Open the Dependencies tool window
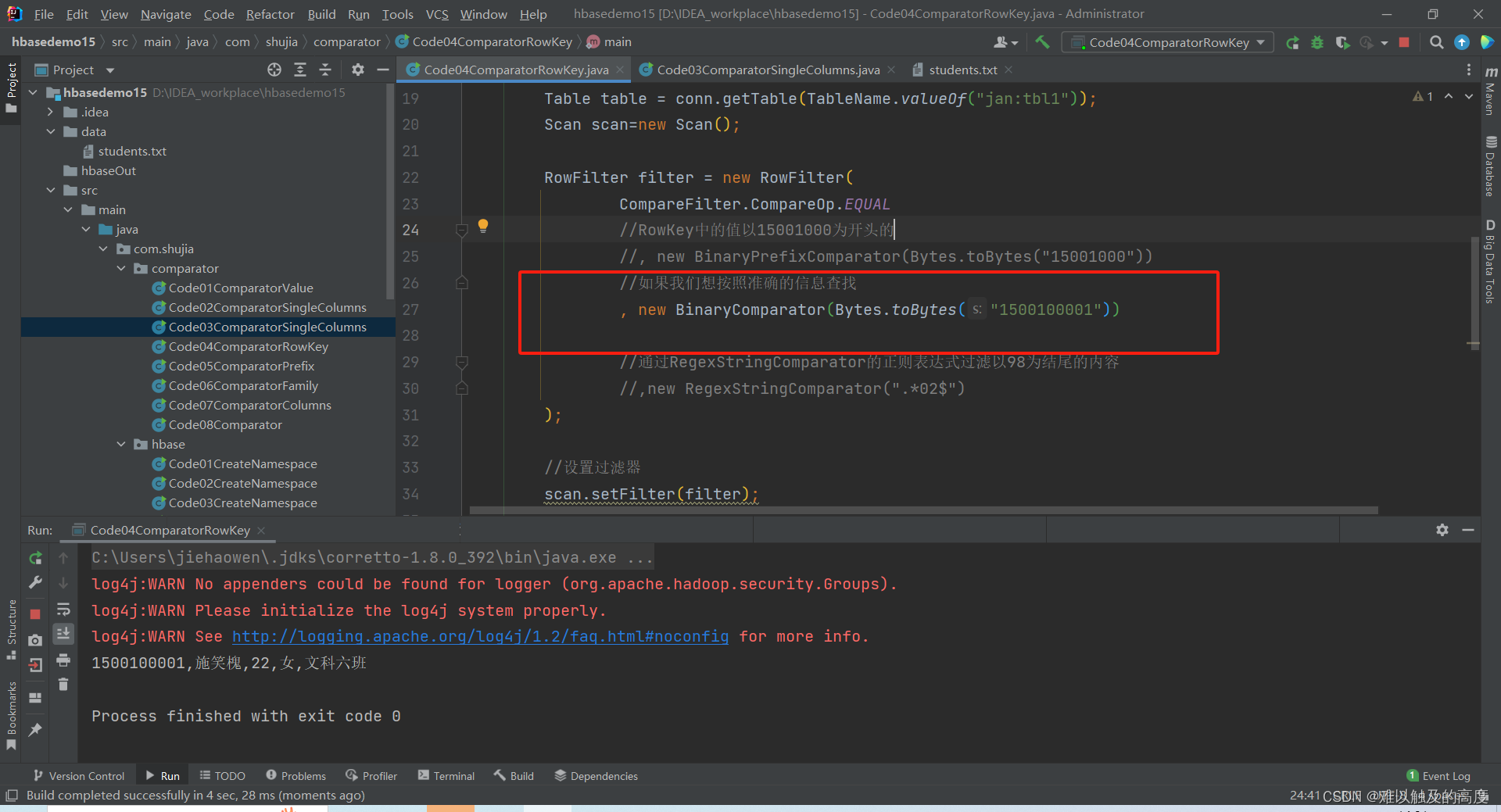The width and height of the screenshot is (1501, 812). pos(596,775)
